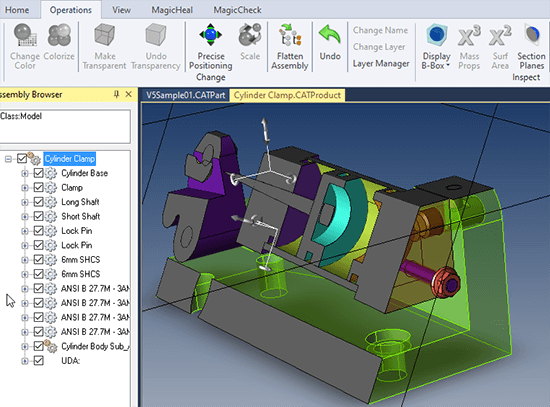Click the Colorize spheres icon
The height and width of the screenshot is (407, 550).
coord(59,35)
